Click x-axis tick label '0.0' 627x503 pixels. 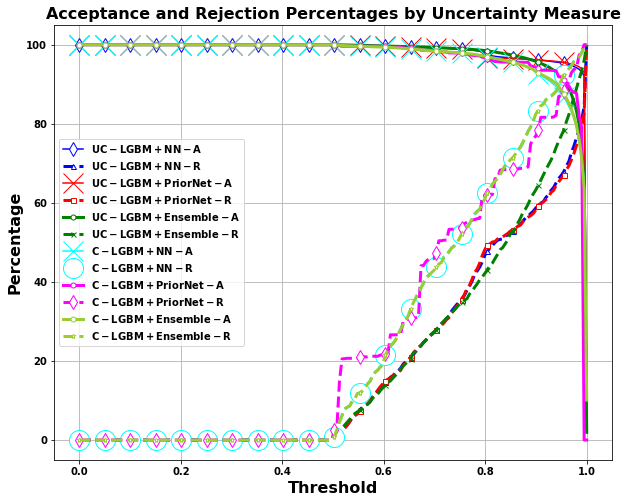(80, 471)
